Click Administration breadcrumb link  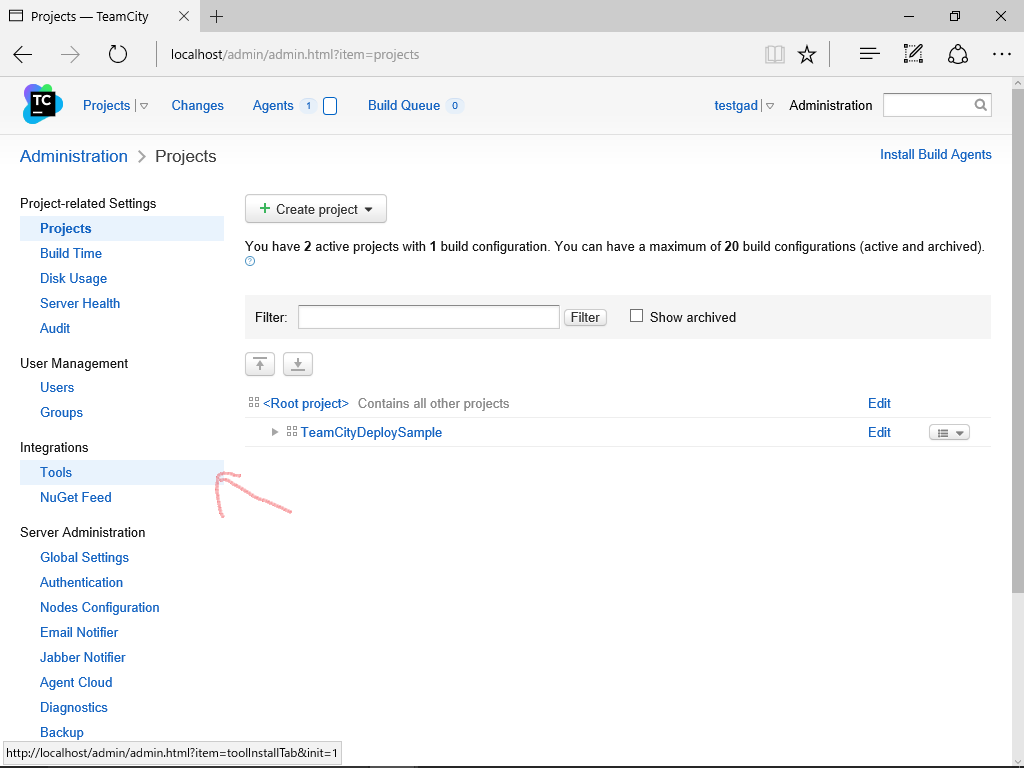click(74, 156)
